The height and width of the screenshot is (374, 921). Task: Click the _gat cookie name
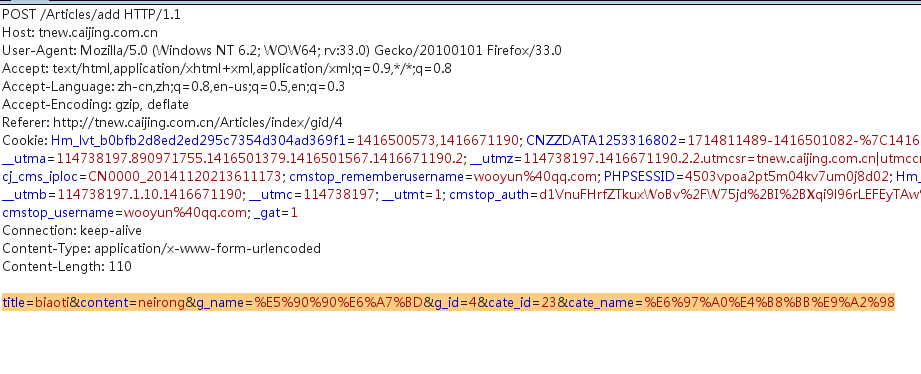(x=268, y=213)
